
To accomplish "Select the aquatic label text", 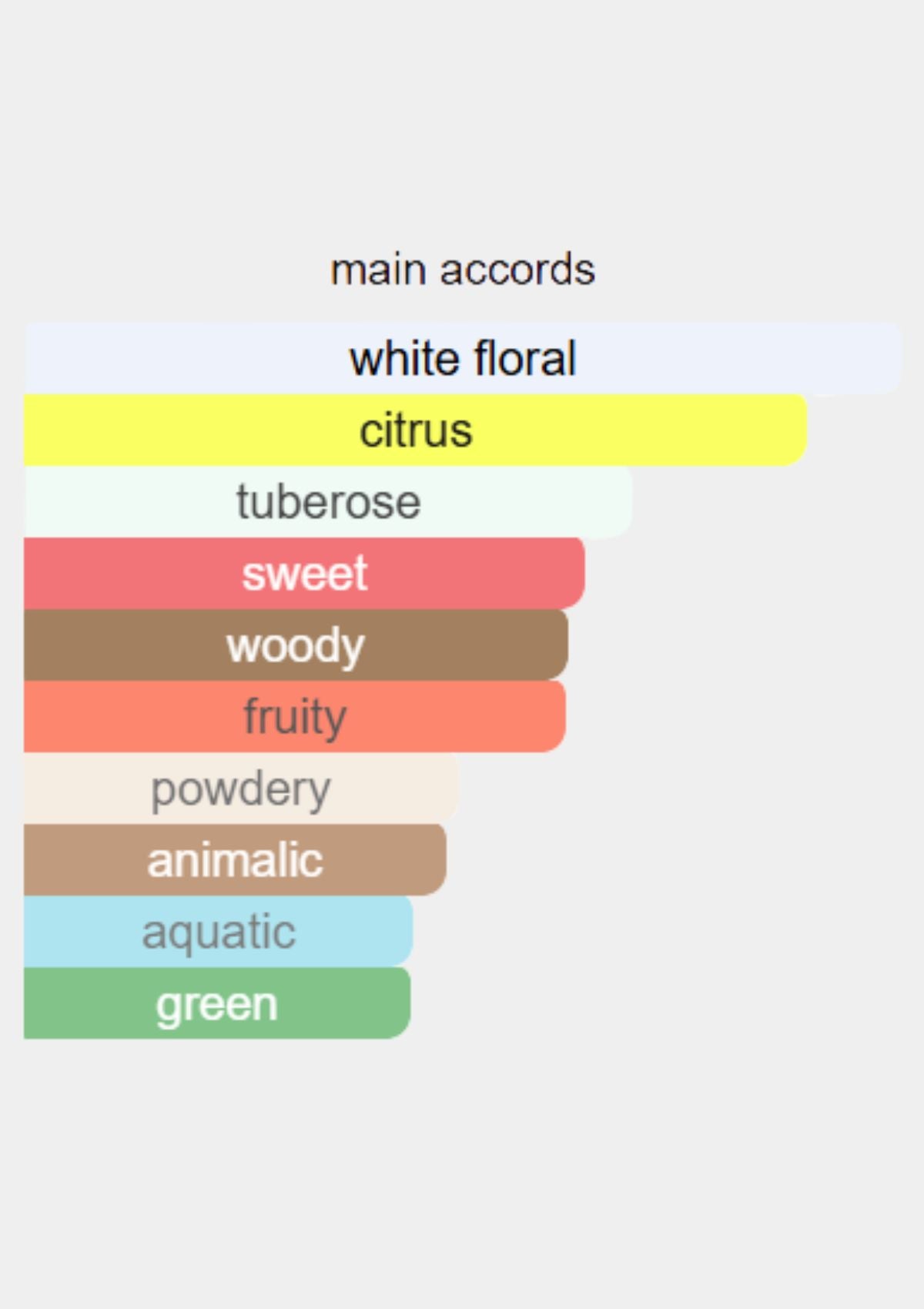I will pos(219,933).
